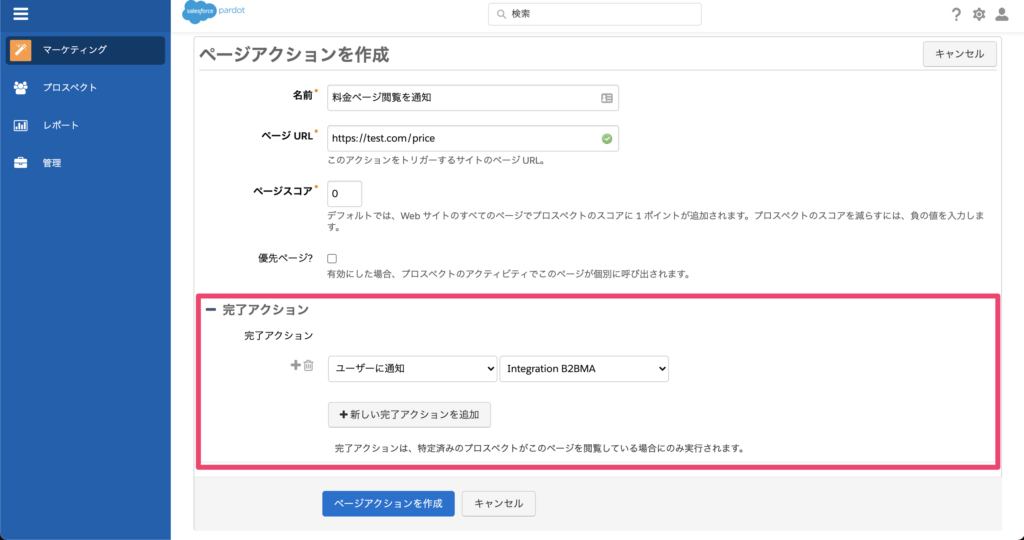Image resolution: width=1024 pixels, height=540 pixels.
Task: Add a completion action row with plus icon
Action: pos(295,365)
